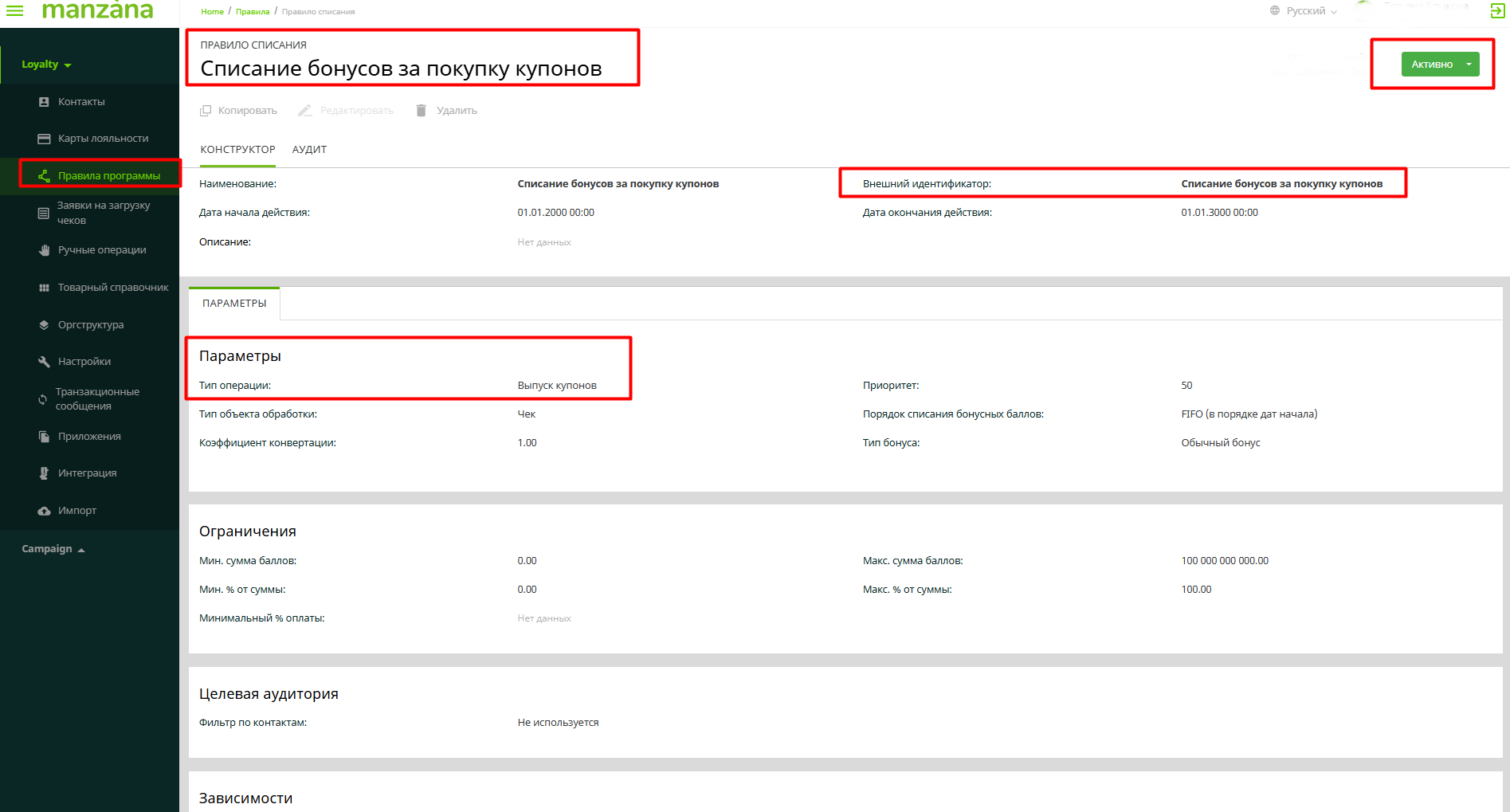Click the Импорт cloud upload icon
This screenshot has width=1510, height=812.
coord(44,511)
